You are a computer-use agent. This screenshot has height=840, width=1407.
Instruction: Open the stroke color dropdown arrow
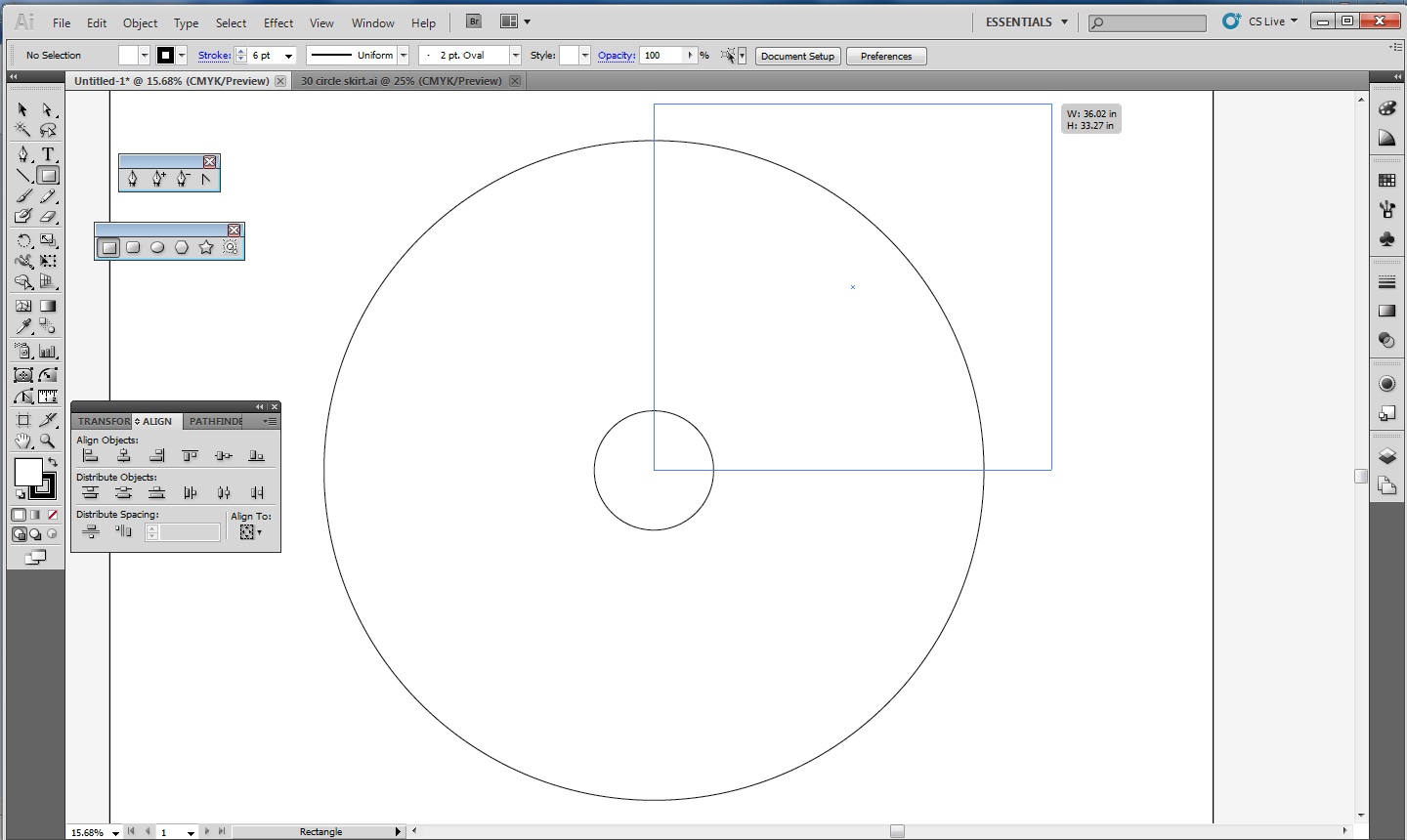[182, 56]
